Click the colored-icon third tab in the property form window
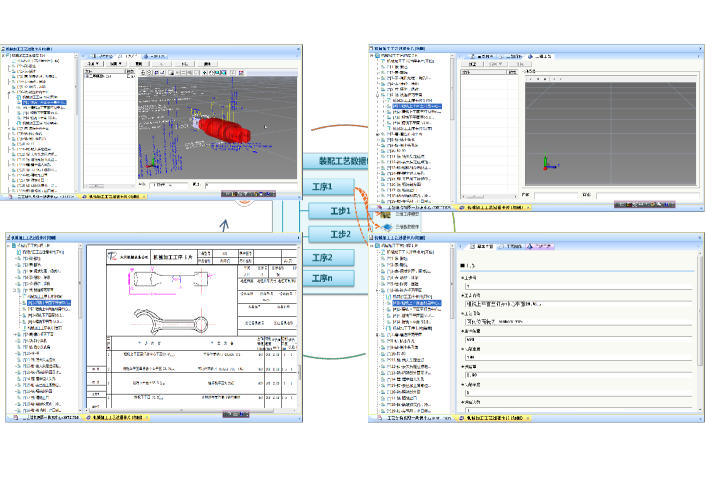Screen dimensions: 705x484 (x=540, y=246)
